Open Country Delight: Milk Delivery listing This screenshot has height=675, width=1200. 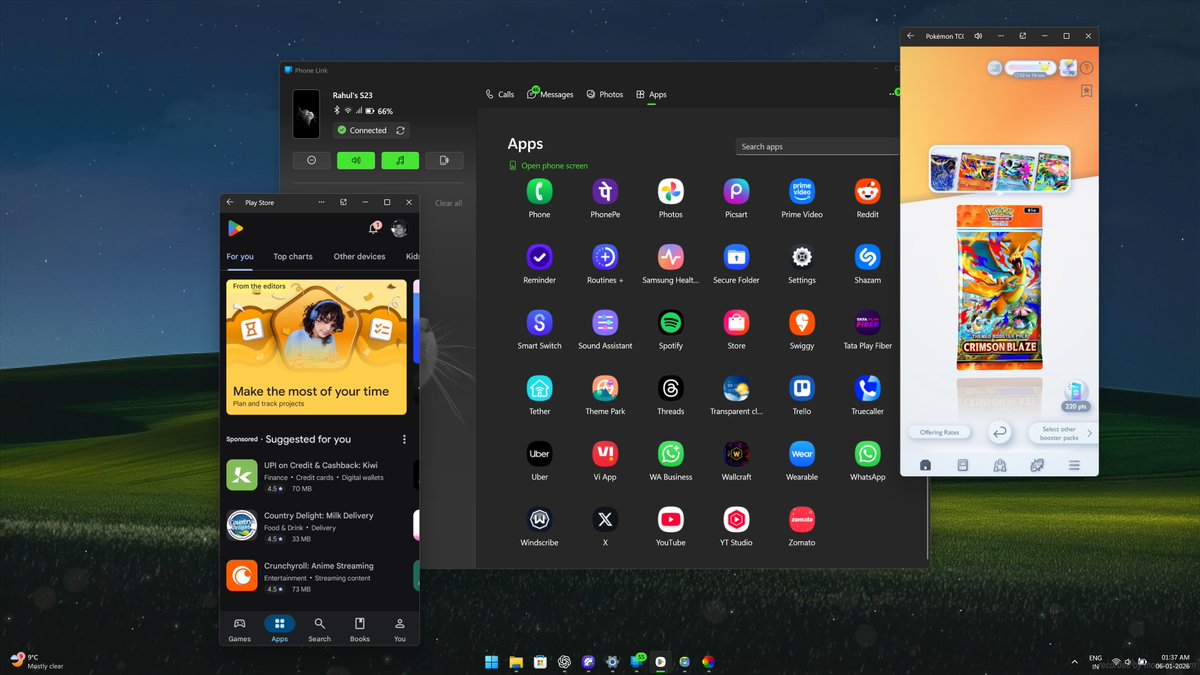tap(315, 526)
